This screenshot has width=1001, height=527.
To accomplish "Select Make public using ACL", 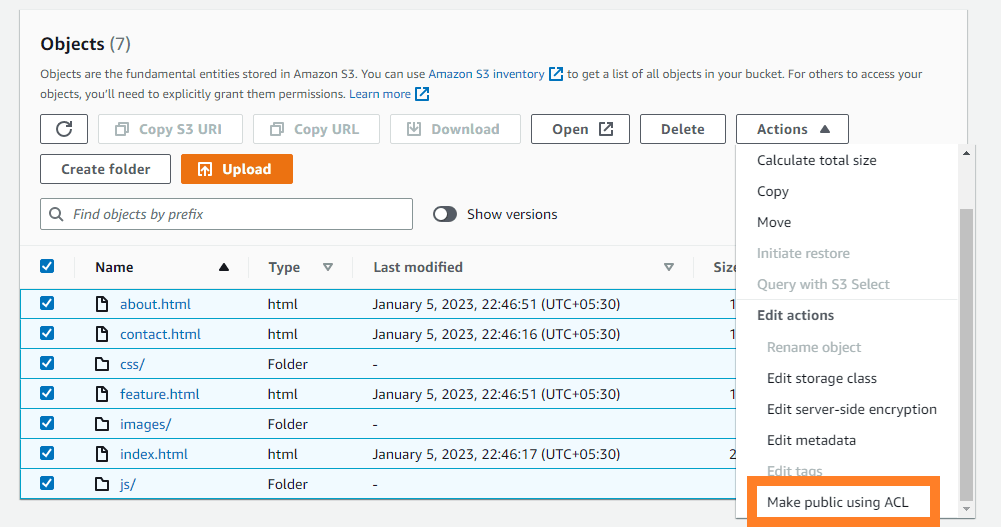I will 837,502.
